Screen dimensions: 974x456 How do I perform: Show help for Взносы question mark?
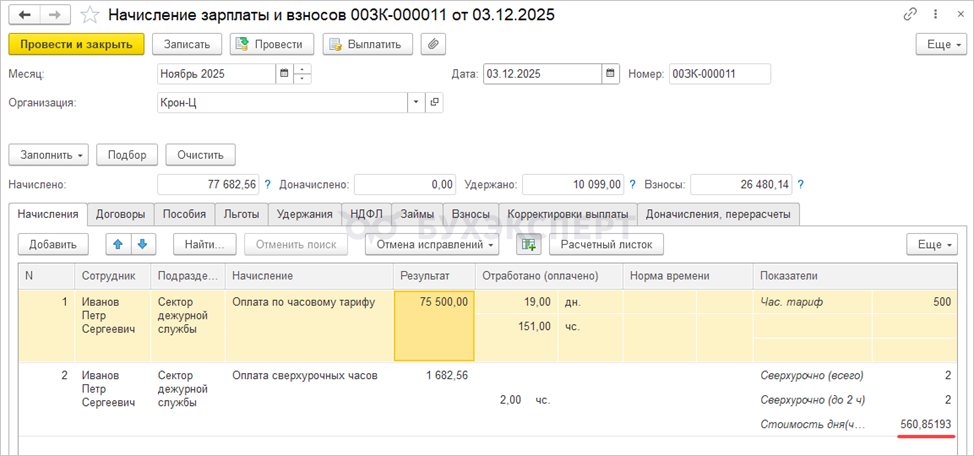pos(801,185)
